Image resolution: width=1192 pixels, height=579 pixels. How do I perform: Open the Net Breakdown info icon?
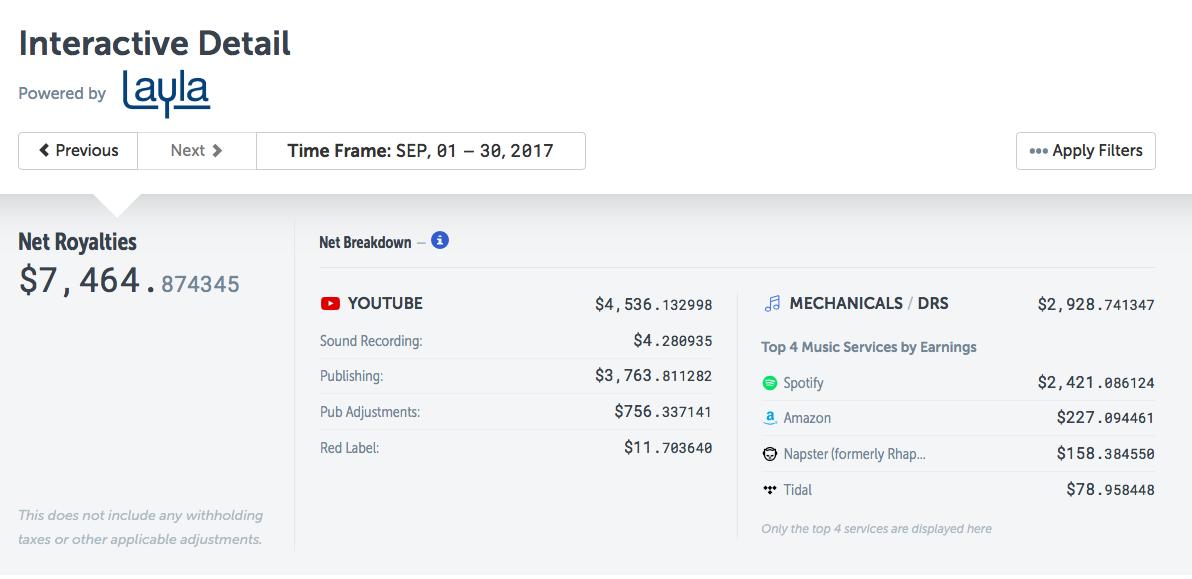439,241
